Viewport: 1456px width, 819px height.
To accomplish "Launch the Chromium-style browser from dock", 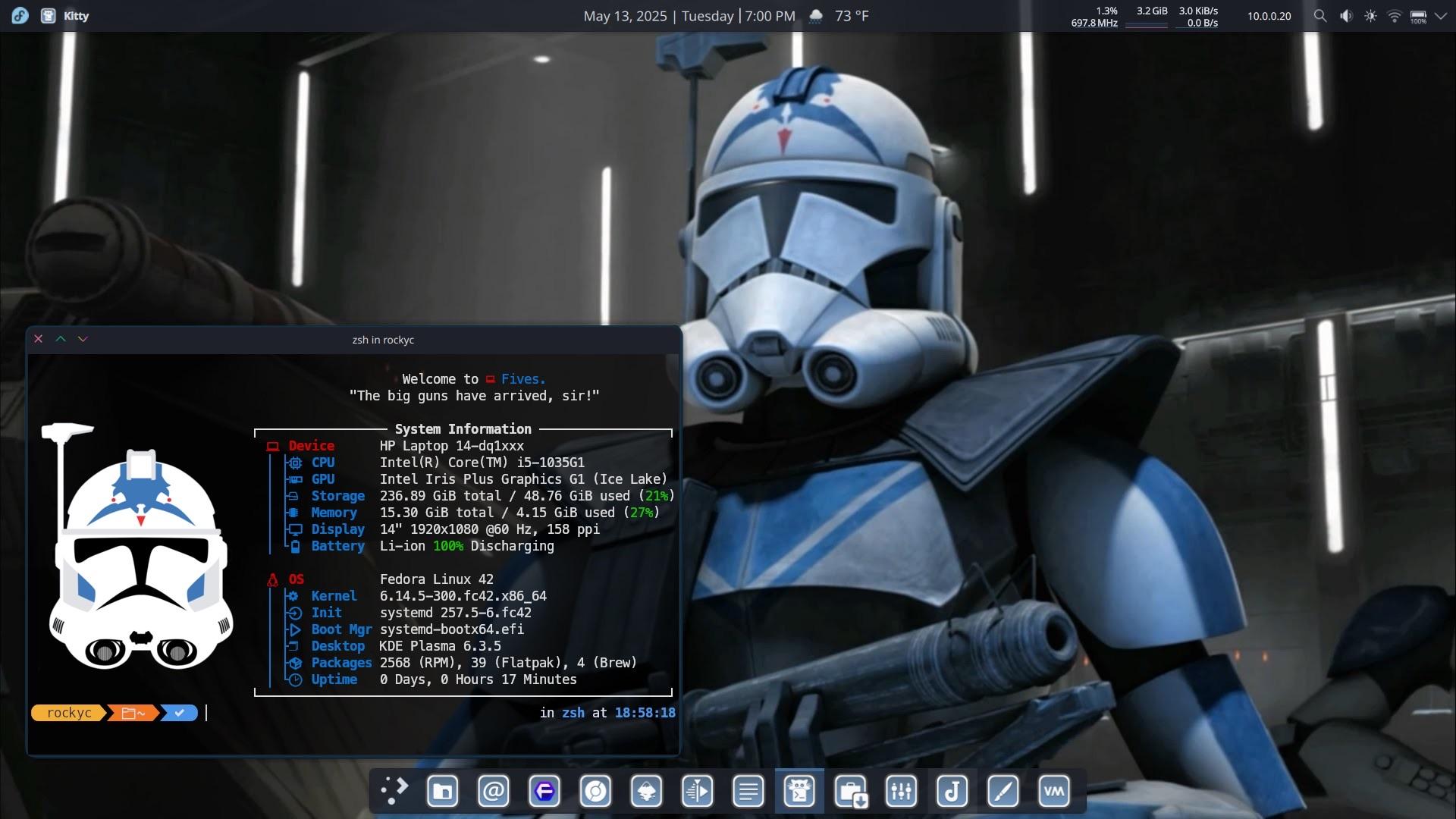I will 595,792.
